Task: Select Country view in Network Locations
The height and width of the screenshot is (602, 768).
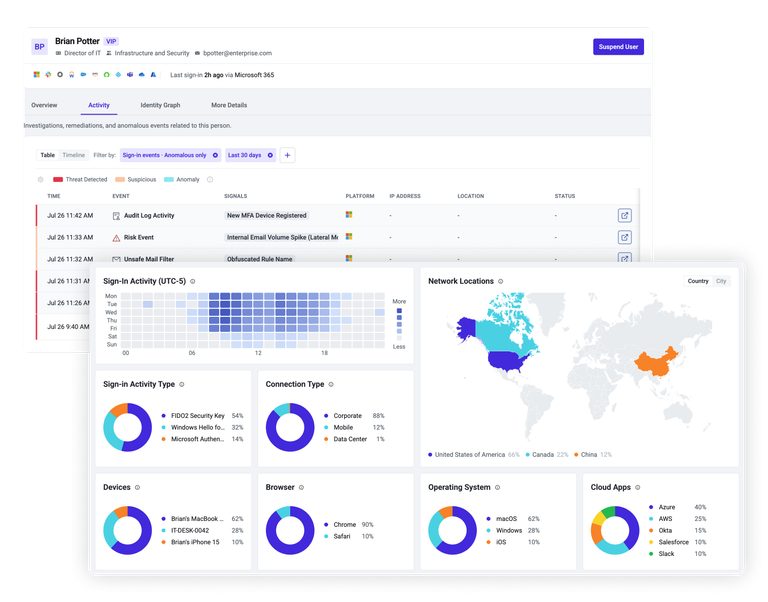Action: click(x=698, y=281)
